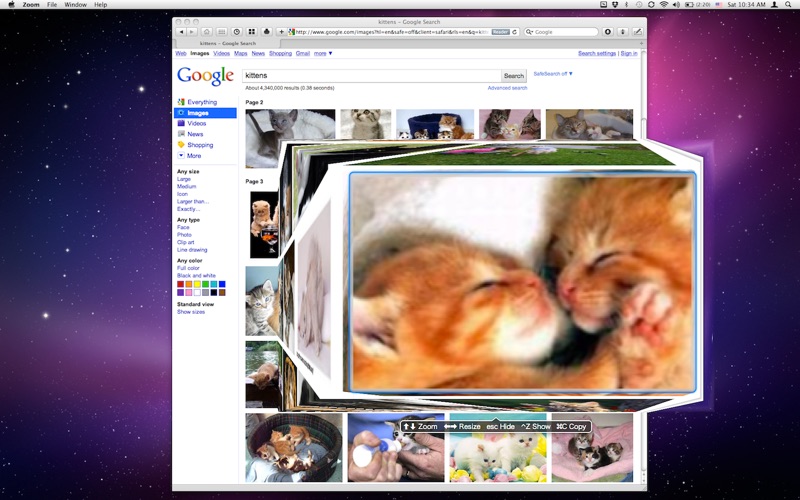Select Videos icon in Google sidebar

tap(181, 123)
